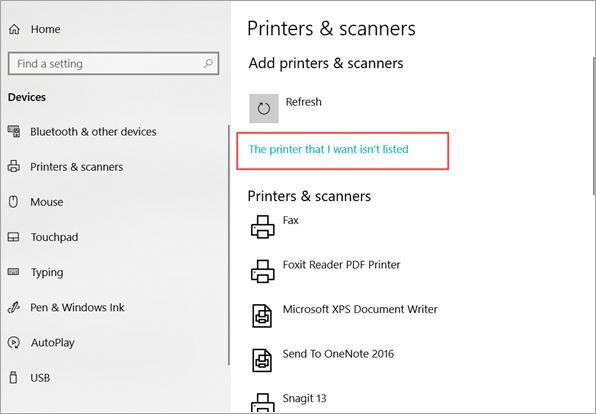This screenshot has width=596, height=414.
Task: Open Mouse settings page
Action: [x=47, y=202]
